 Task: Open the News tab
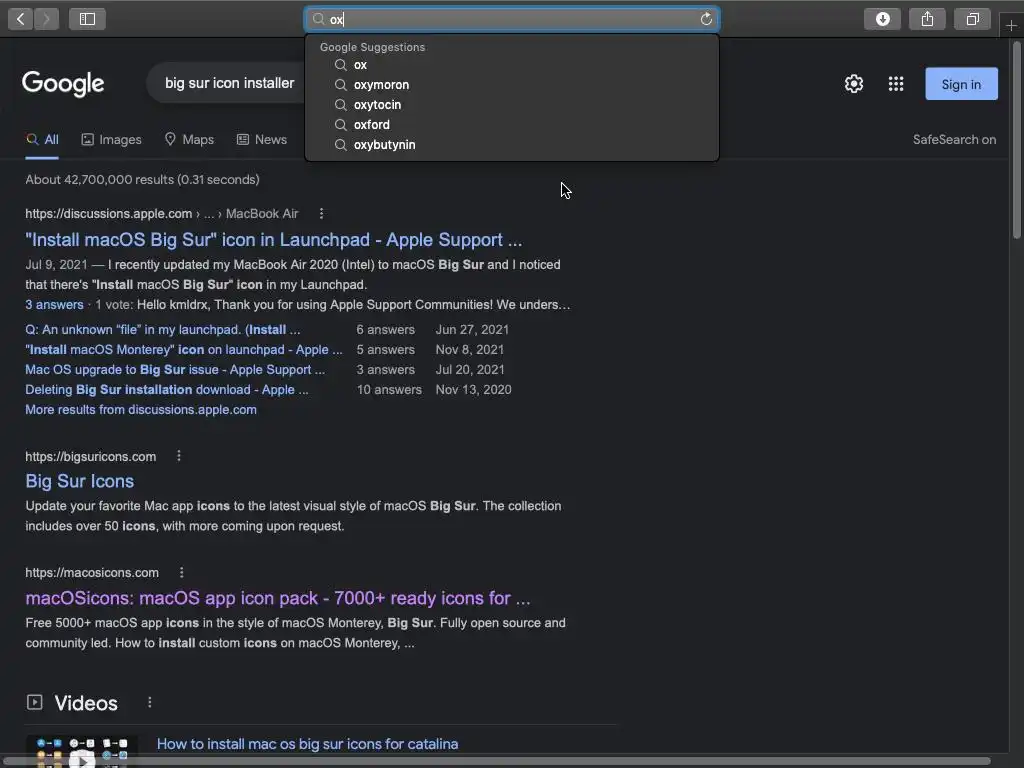pos(261,140)
